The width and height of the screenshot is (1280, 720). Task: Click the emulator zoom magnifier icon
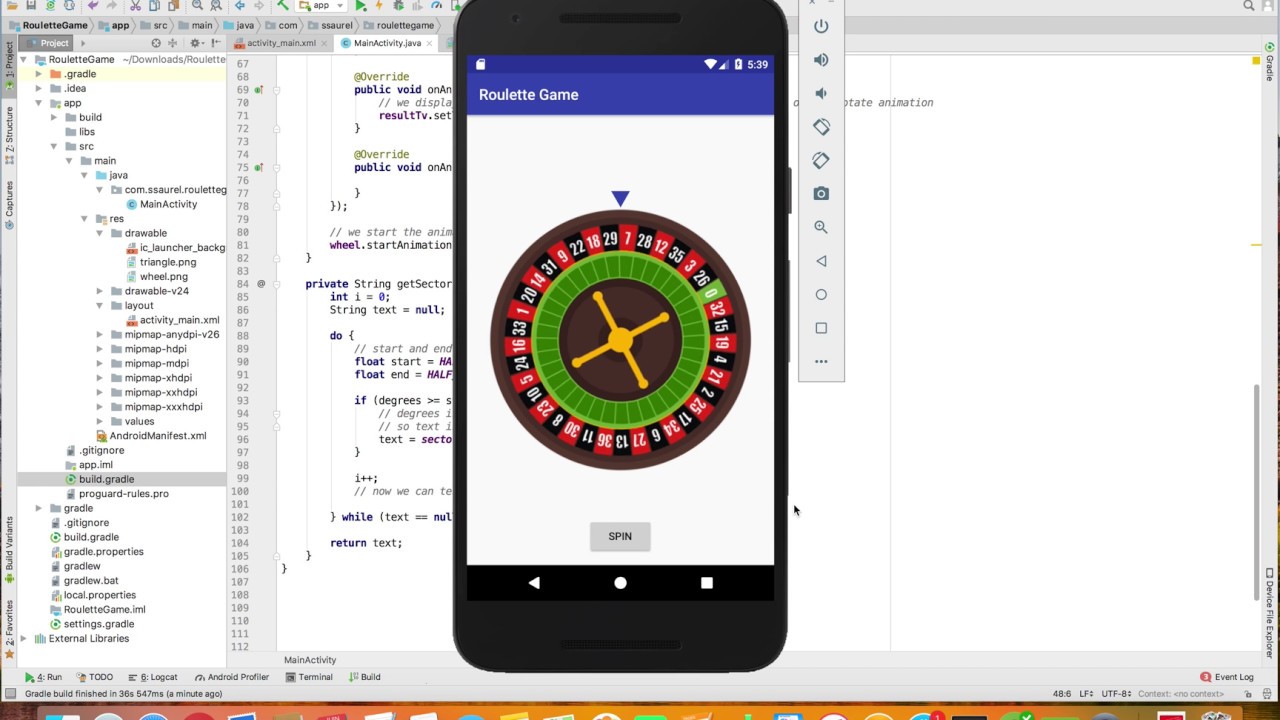(x=821, y=227)
